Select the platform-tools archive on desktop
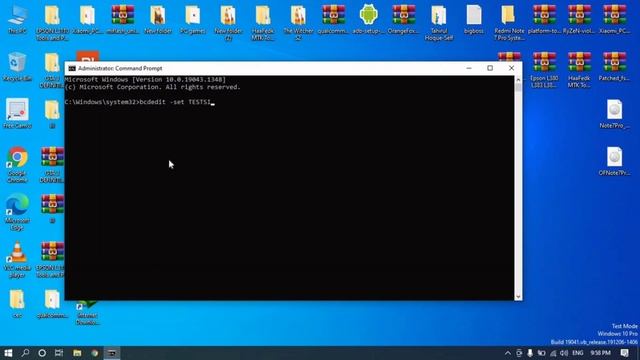640x360 pixels. 544,19
